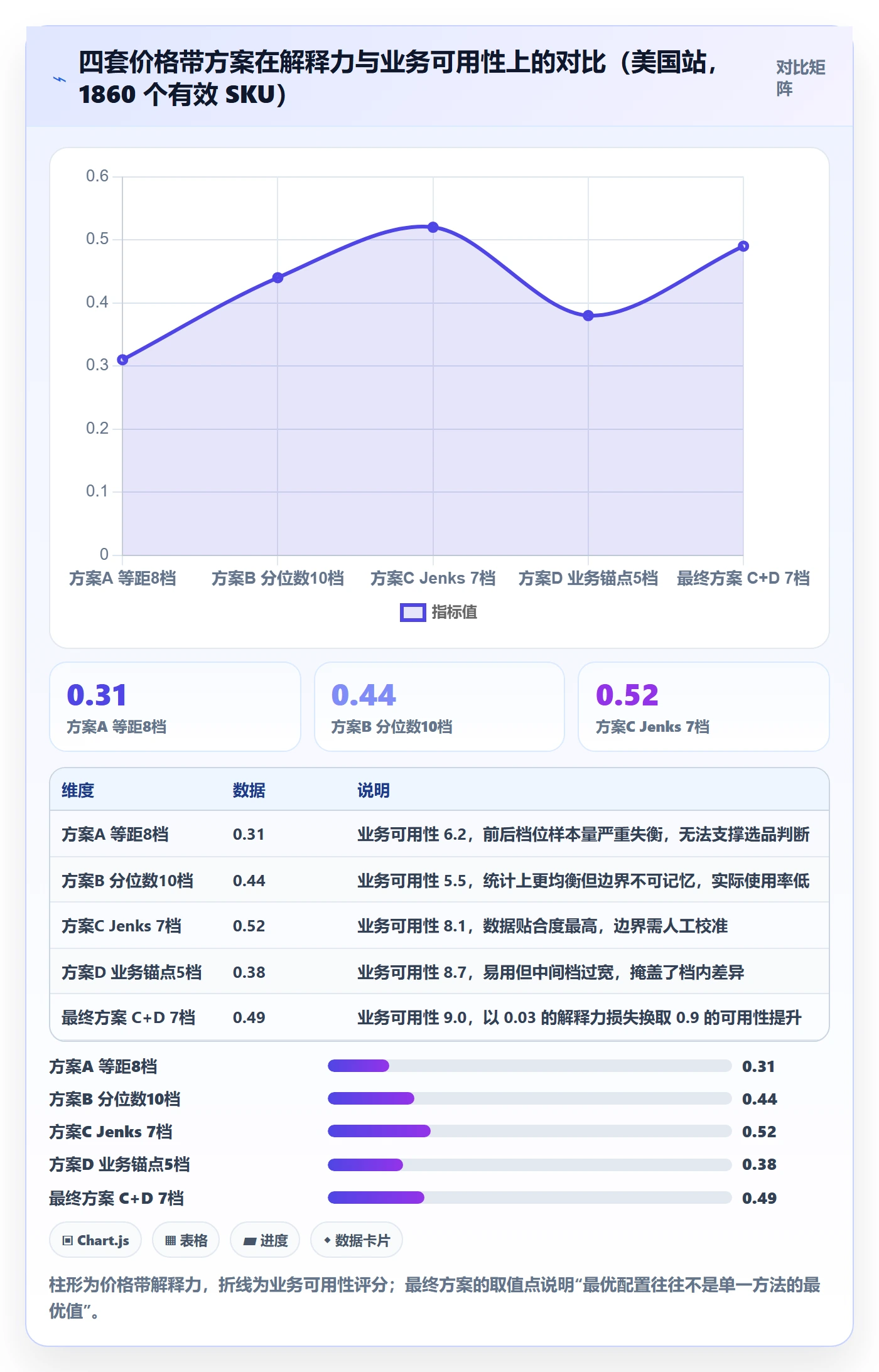Click the 维度 column header
The width and height of the screenshot is (879, 1372).
tap(78, 790)
